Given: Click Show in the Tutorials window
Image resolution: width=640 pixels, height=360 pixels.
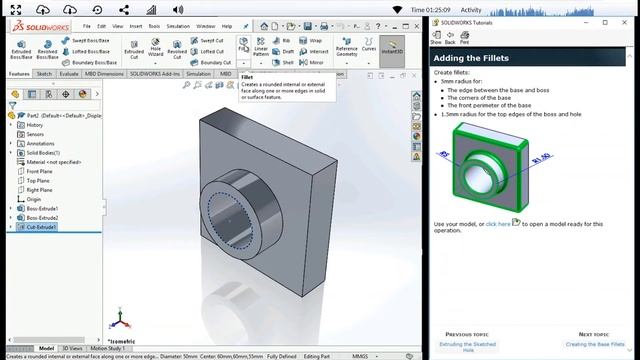Looking at the screenshot, I should [x=436, y=37].
